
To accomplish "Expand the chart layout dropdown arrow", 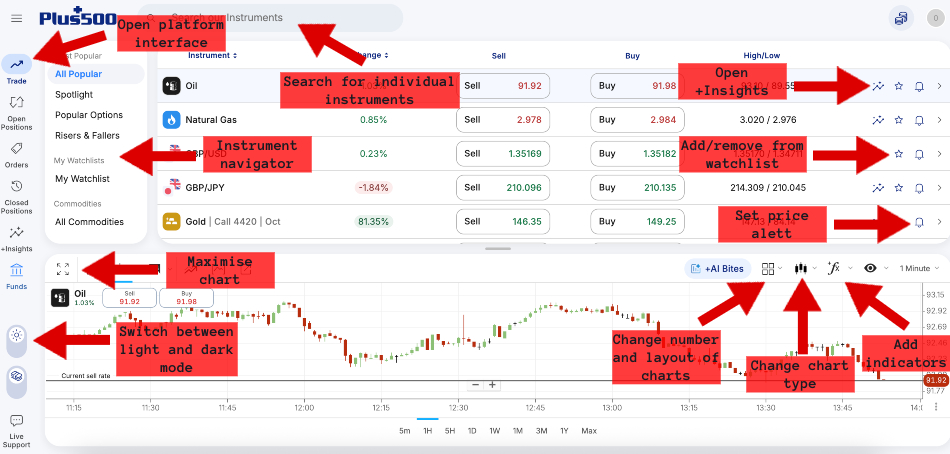I will [780, 269].
